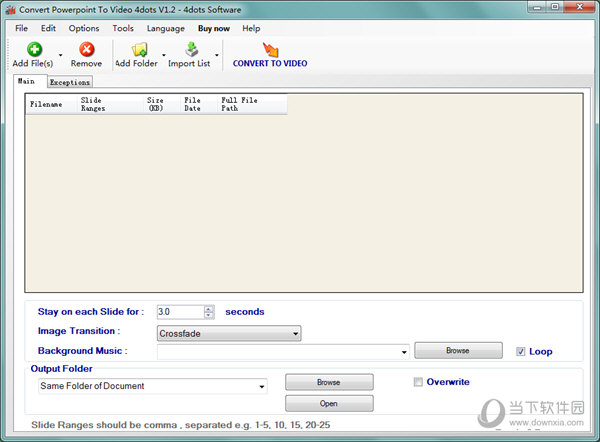Switch to the Main tab
The image size is (600, 442).
click(x=30, y=81)
